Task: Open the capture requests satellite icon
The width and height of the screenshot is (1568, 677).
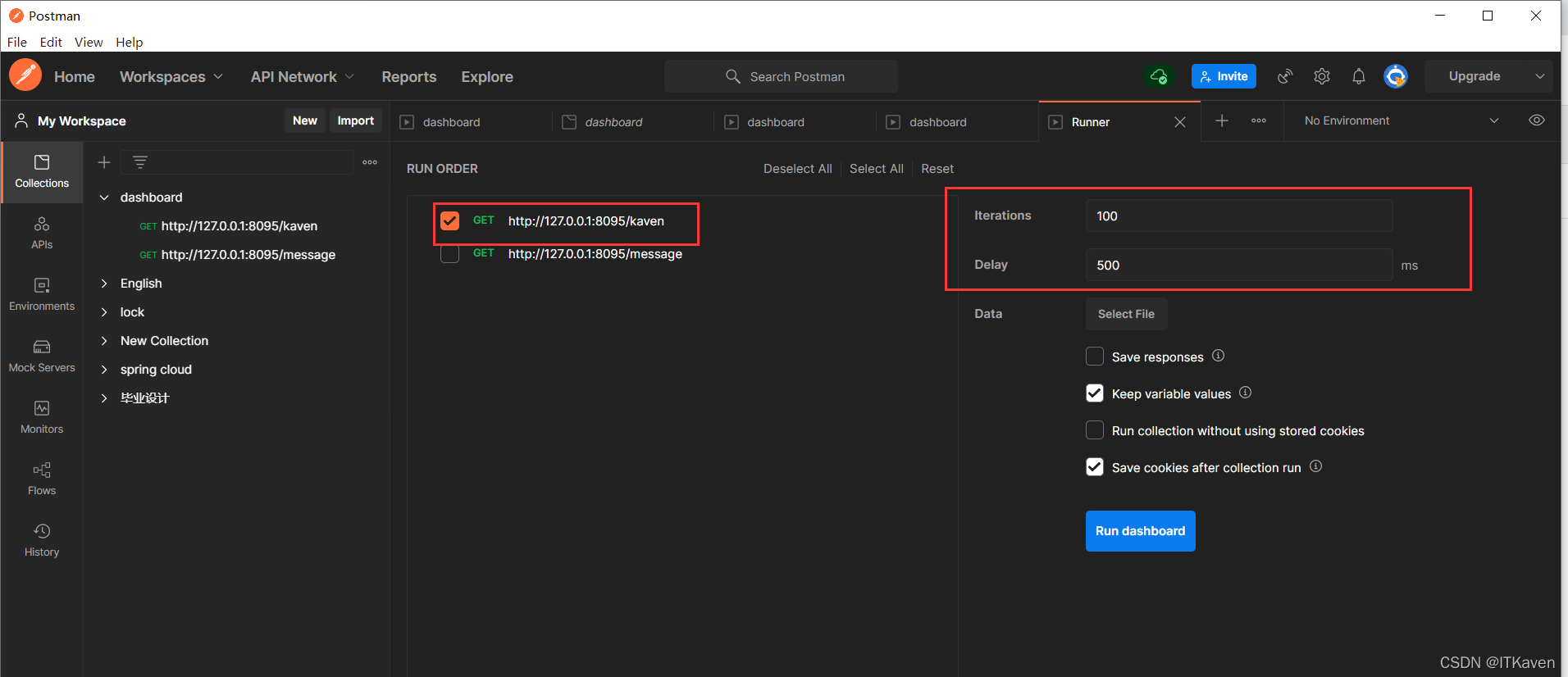Action: pos(1285,76)
